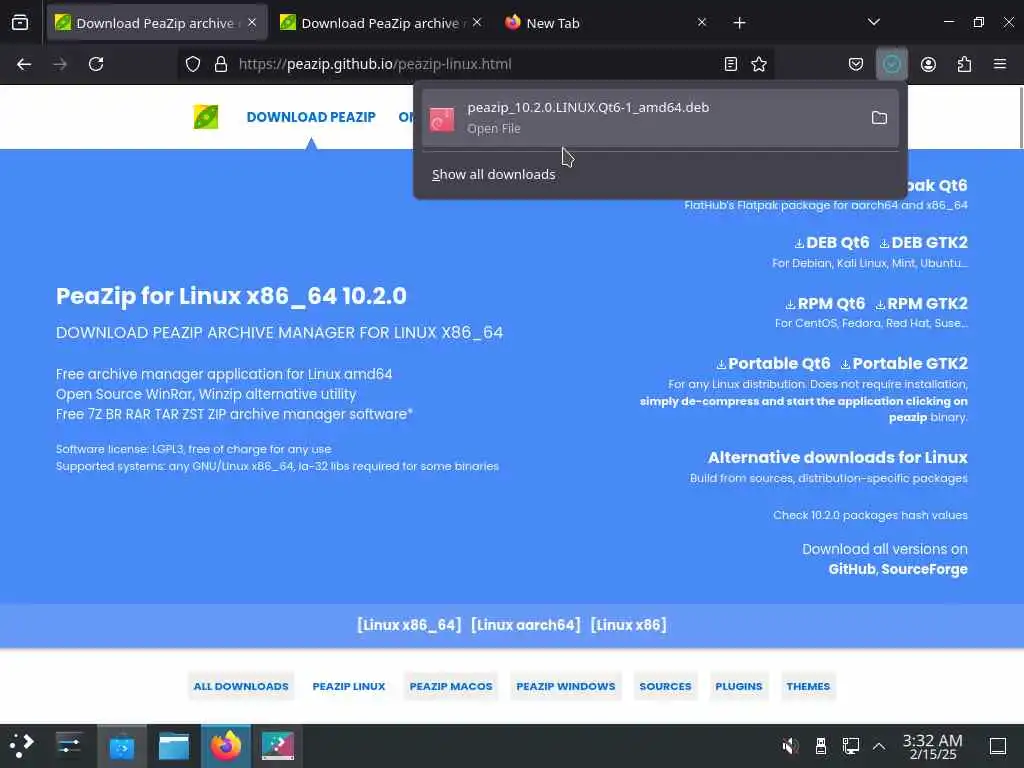This screenshot has height=768, width=1024.
Task: Click the PeaZip logo in site header
Action: click(206, 117)
